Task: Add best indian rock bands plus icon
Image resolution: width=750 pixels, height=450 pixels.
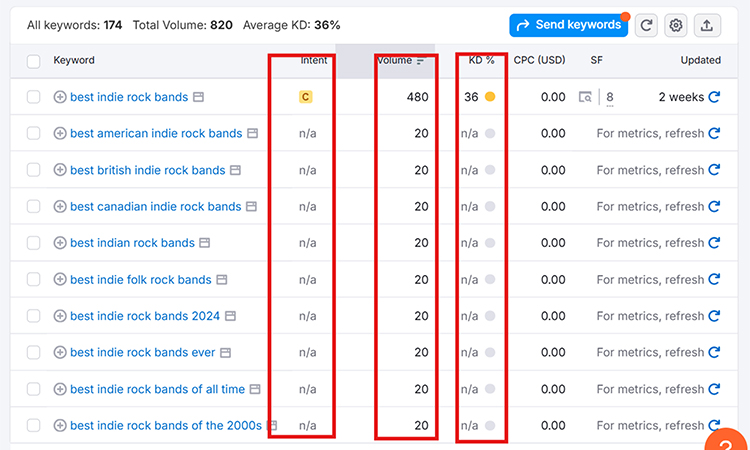Action: click(60, 243)
